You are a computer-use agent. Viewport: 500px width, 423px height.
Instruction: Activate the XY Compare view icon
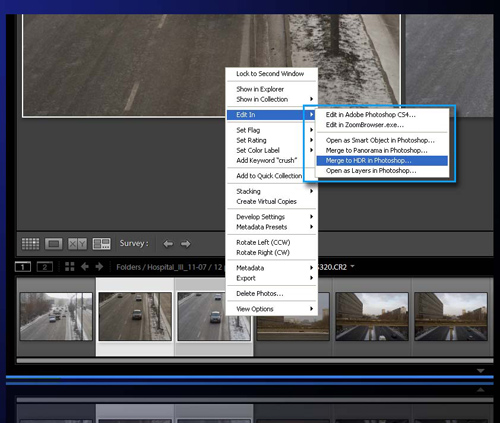tap(77, 244)
